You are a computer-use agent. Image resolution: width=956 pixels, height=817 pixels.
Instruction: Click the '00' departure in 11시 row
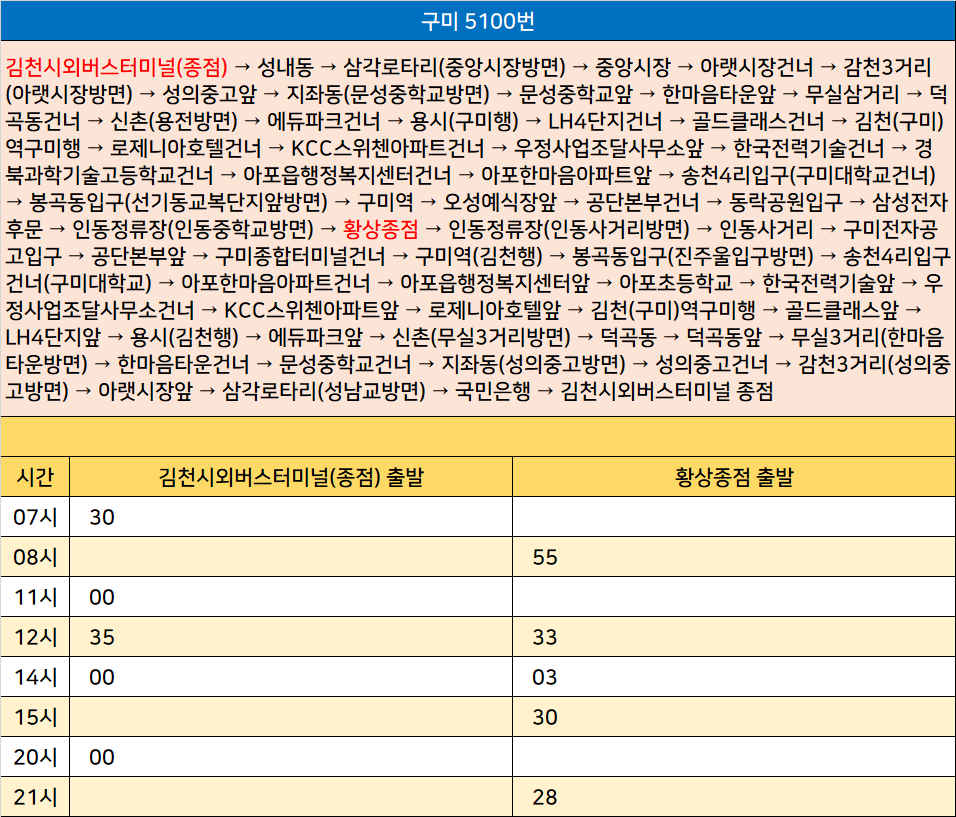point(102,597)
